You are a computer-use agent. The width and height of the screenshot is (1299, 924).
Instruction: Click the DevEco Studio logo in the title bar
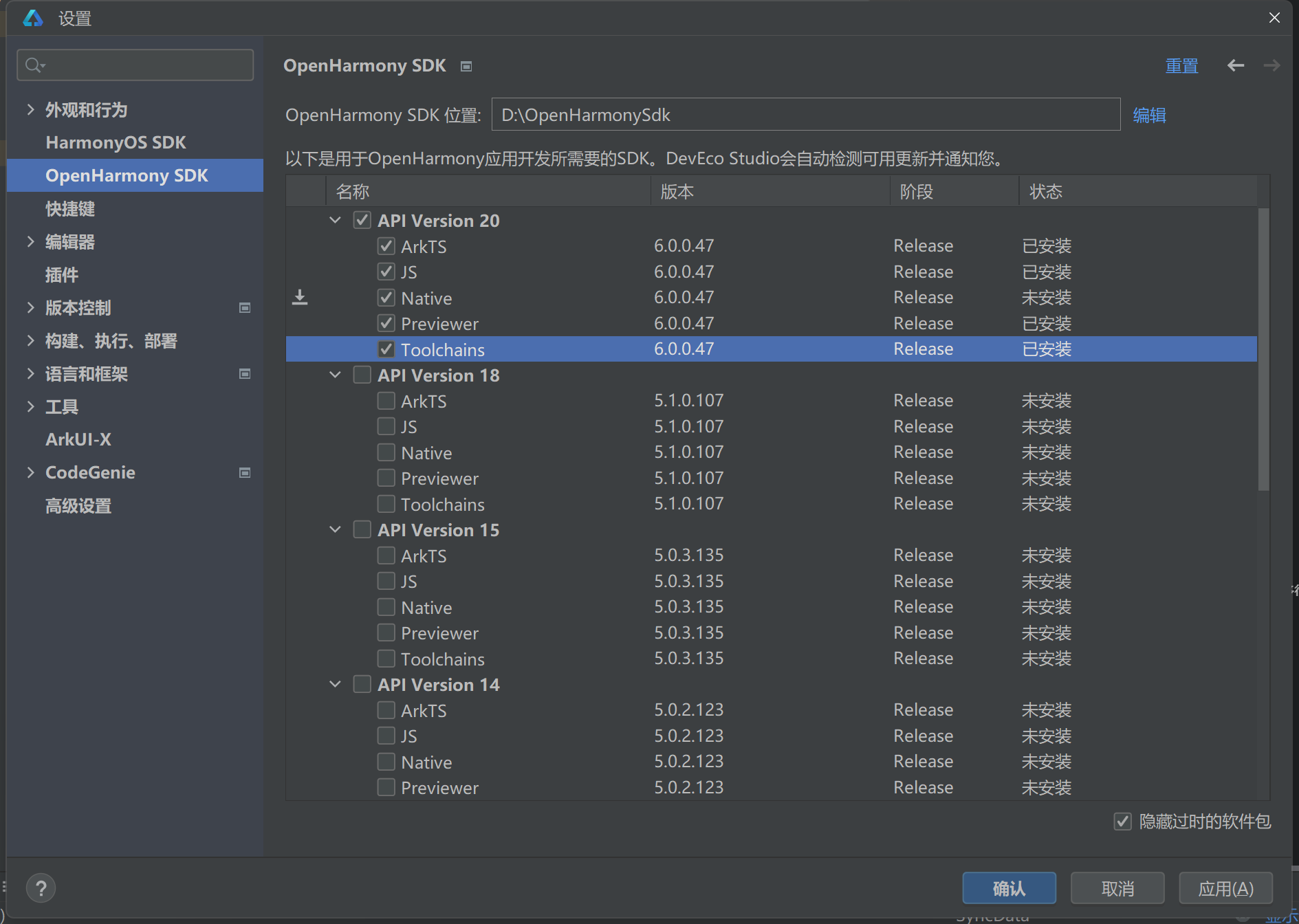click(x=32, y=18)
